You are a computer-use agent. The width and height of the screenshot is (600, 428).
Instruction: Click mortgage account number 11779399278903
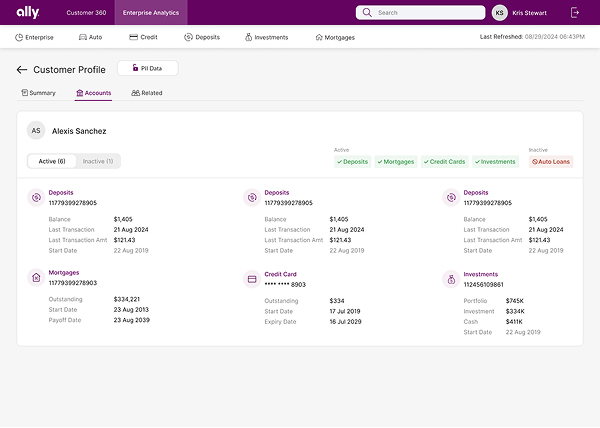point(73,283)
